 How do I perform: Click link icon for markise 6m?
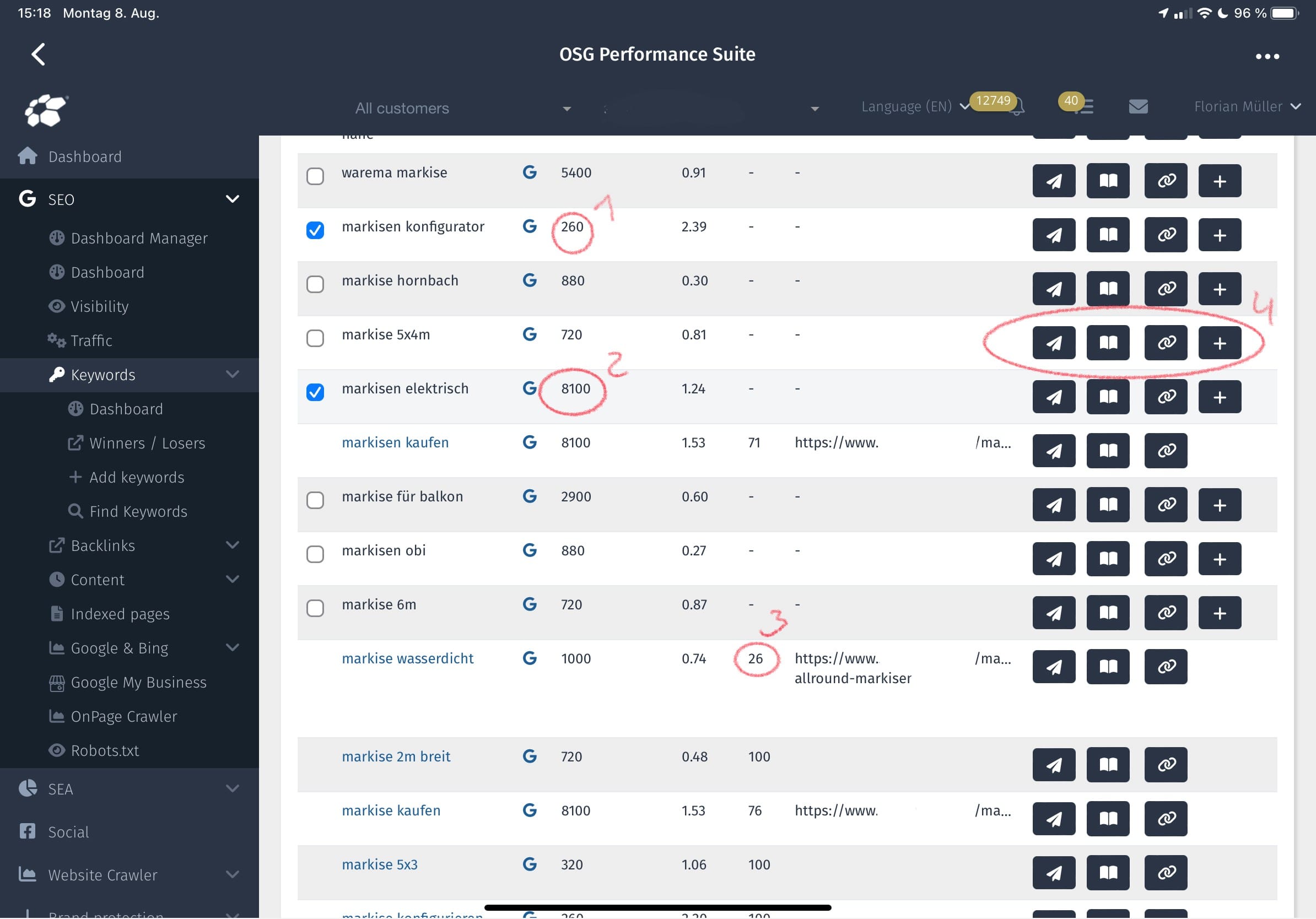tap(1165, 613)
